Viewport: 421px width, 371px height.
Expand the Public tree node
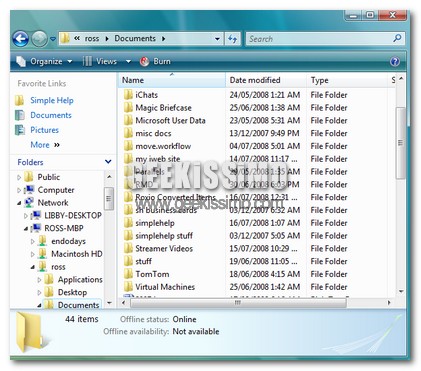coord(19,177)
